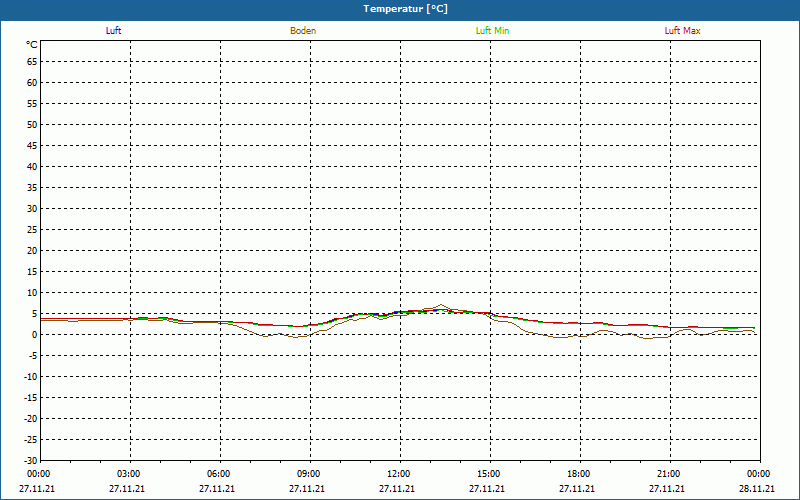Click the -5 y-axis value
This screenshot has width=800, height=500.
[33, 356]
